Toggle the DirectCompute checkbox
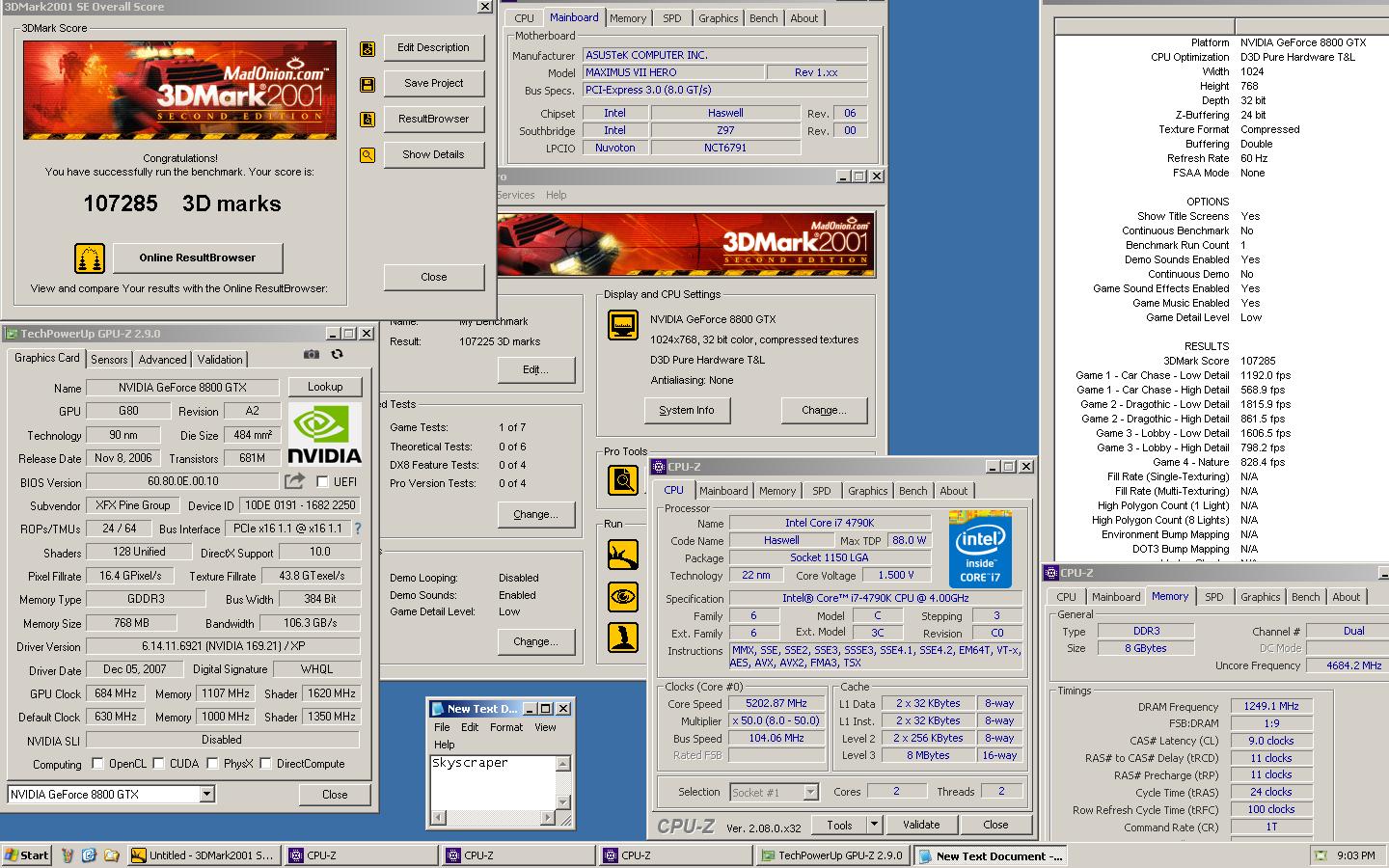The image size is (1389, 868). click(265, 764)
